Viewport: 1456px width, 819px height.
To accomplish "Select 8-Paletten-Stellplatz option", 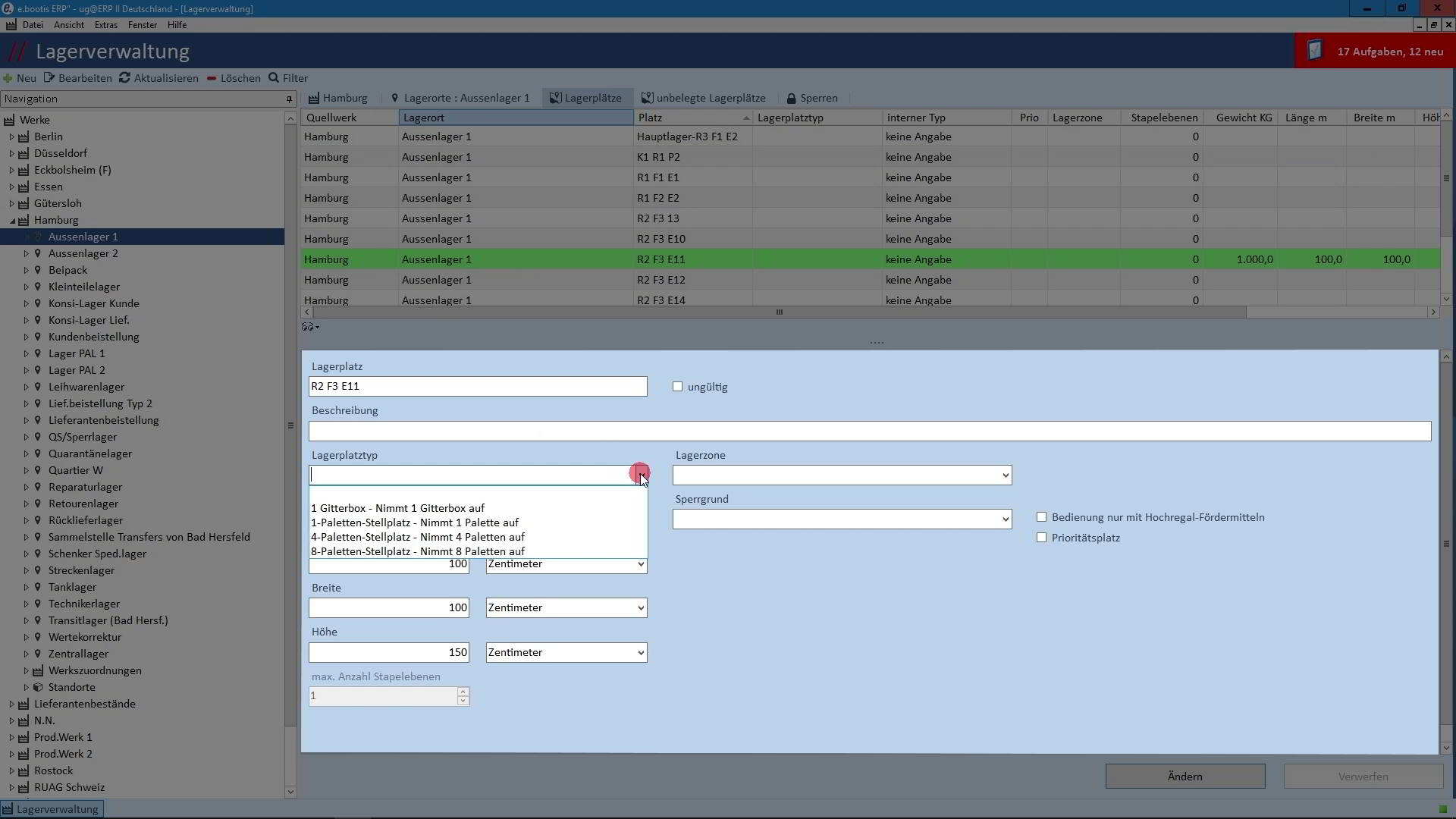I will (x=478, y=551).
